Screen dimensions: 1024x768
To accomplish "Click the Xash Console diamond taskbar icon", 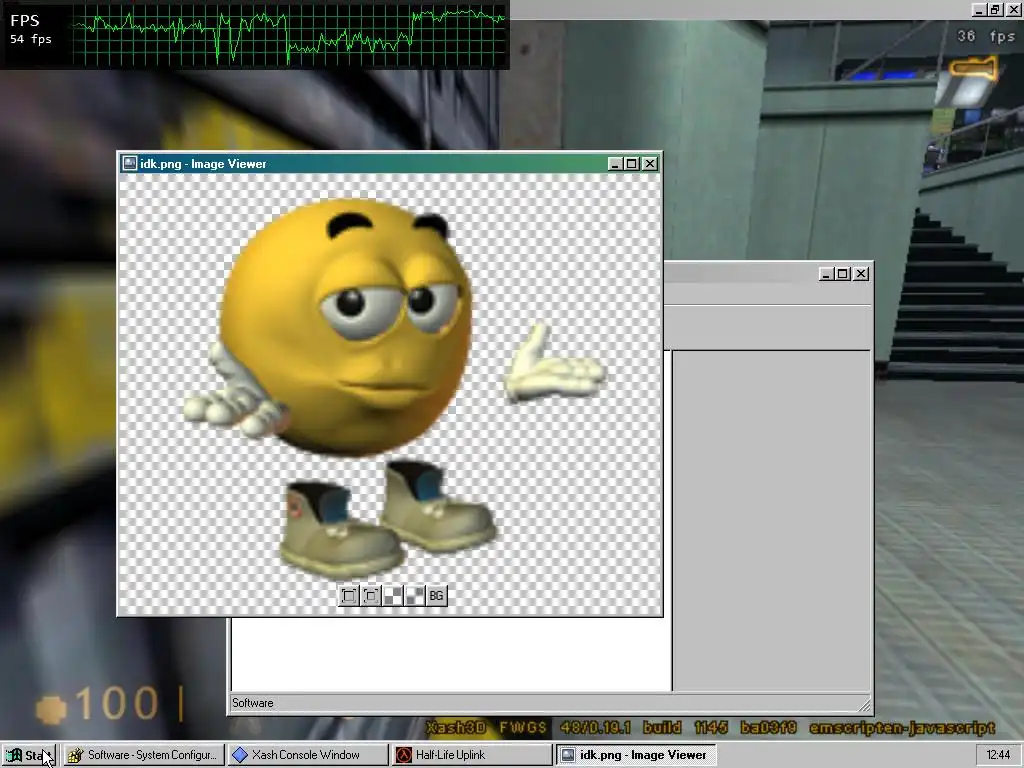I will pos(240,755).
